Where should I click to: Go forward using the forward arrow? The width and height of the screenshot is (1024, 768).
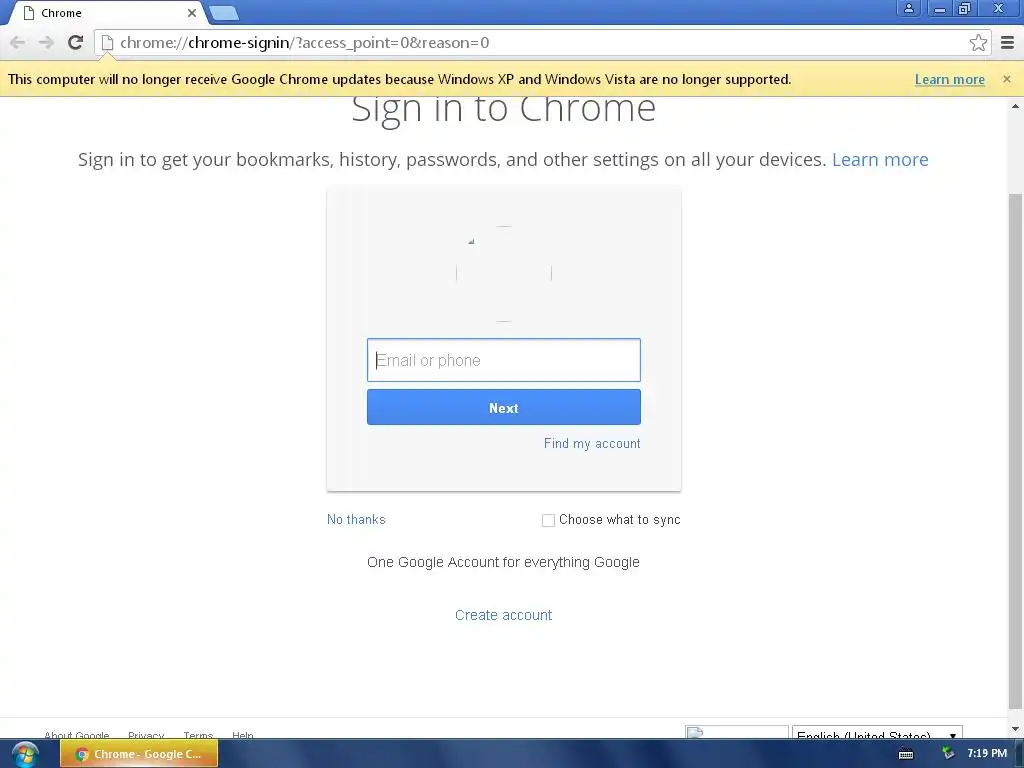click(x=46, y=42)
